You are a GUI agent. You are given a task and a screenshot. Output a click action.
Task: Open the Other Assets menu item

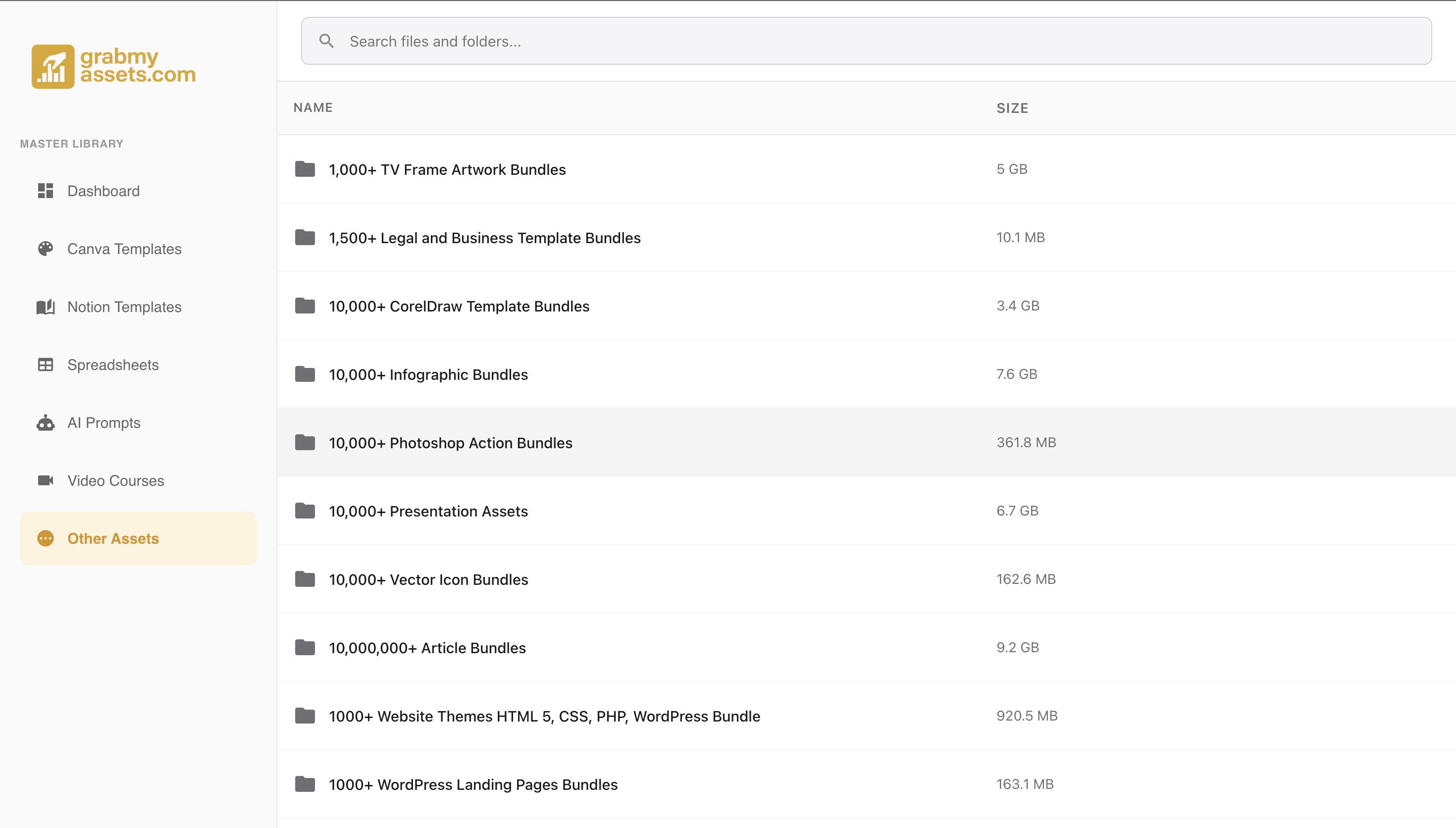click(112, 538)
